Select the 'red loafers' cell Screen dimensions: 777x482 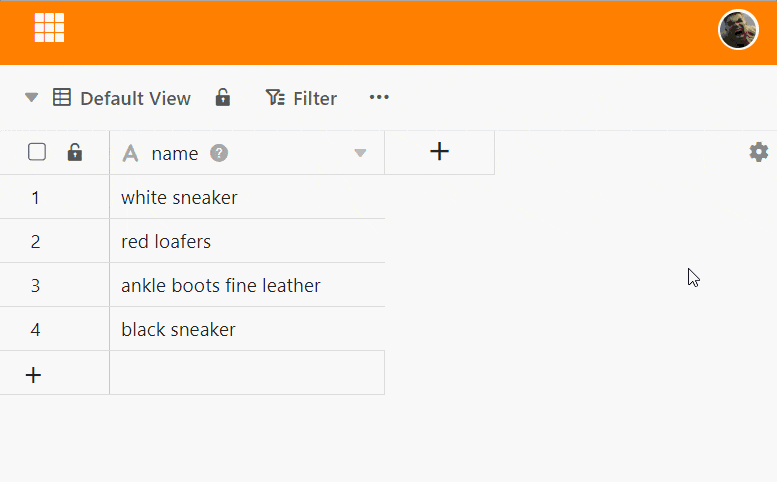point(246,241)
